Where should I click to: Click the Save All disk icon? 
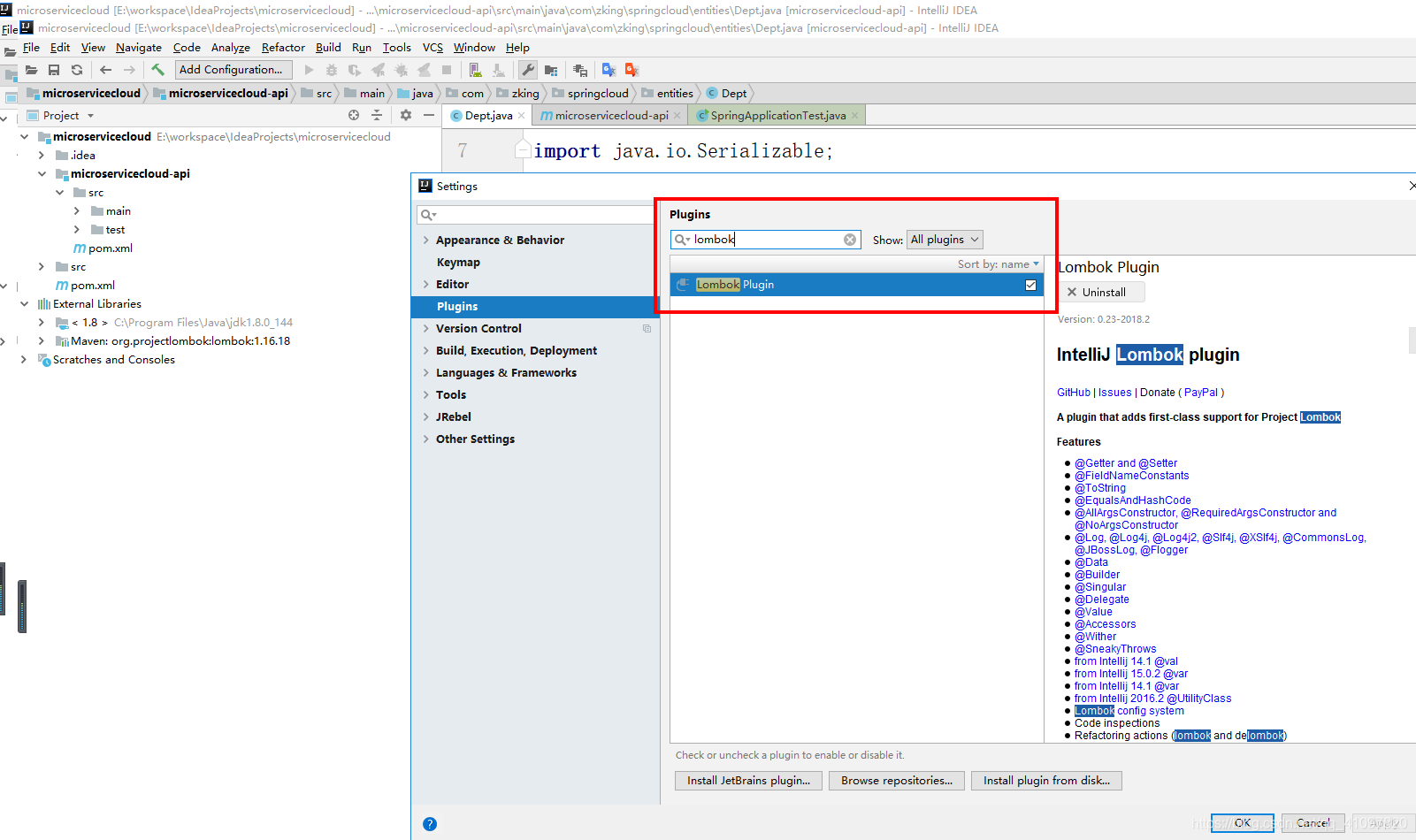[x=54, y=70]
